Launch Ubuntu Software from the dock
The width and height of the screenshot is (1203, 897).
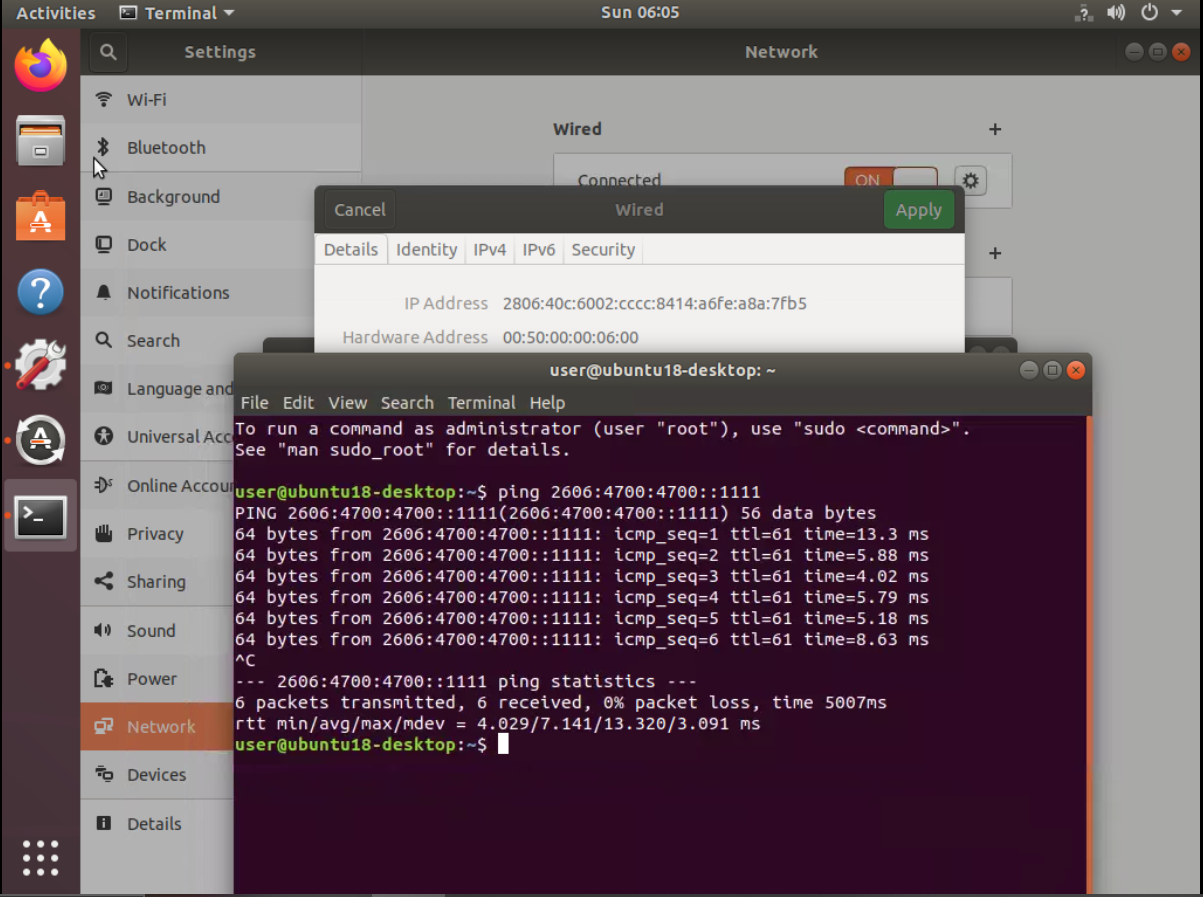pyautogui.click(x=40, y=216)
